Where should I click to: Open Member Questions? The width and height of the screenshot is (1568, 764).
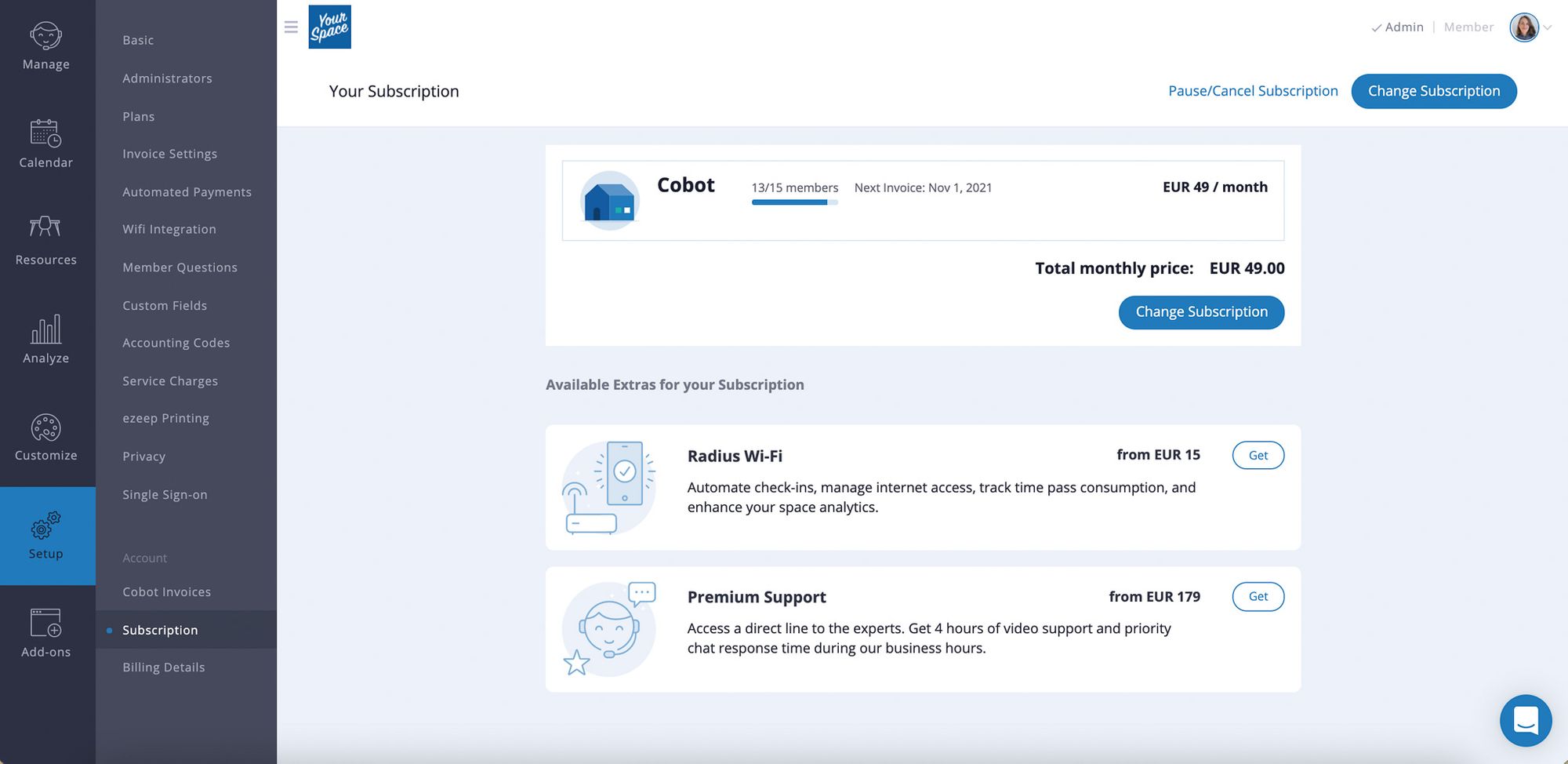click(180, 267)
